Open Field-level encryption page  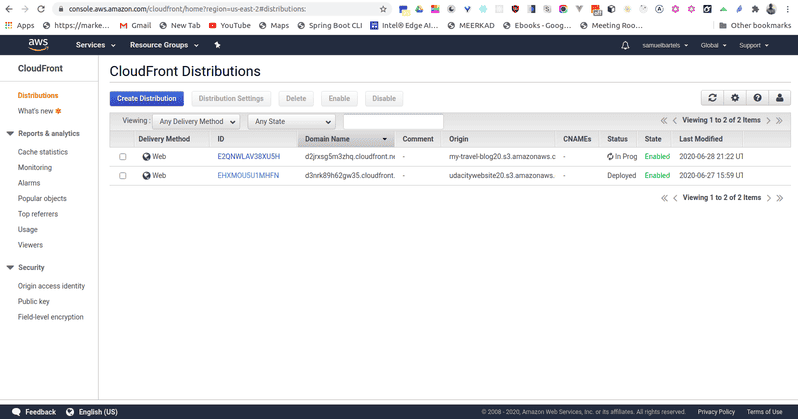[50, 317]
